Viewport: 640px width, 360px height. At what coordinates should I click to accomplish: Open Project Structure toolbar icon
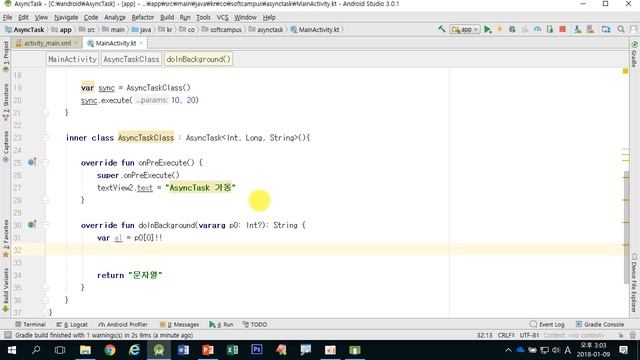pos(606,29)
